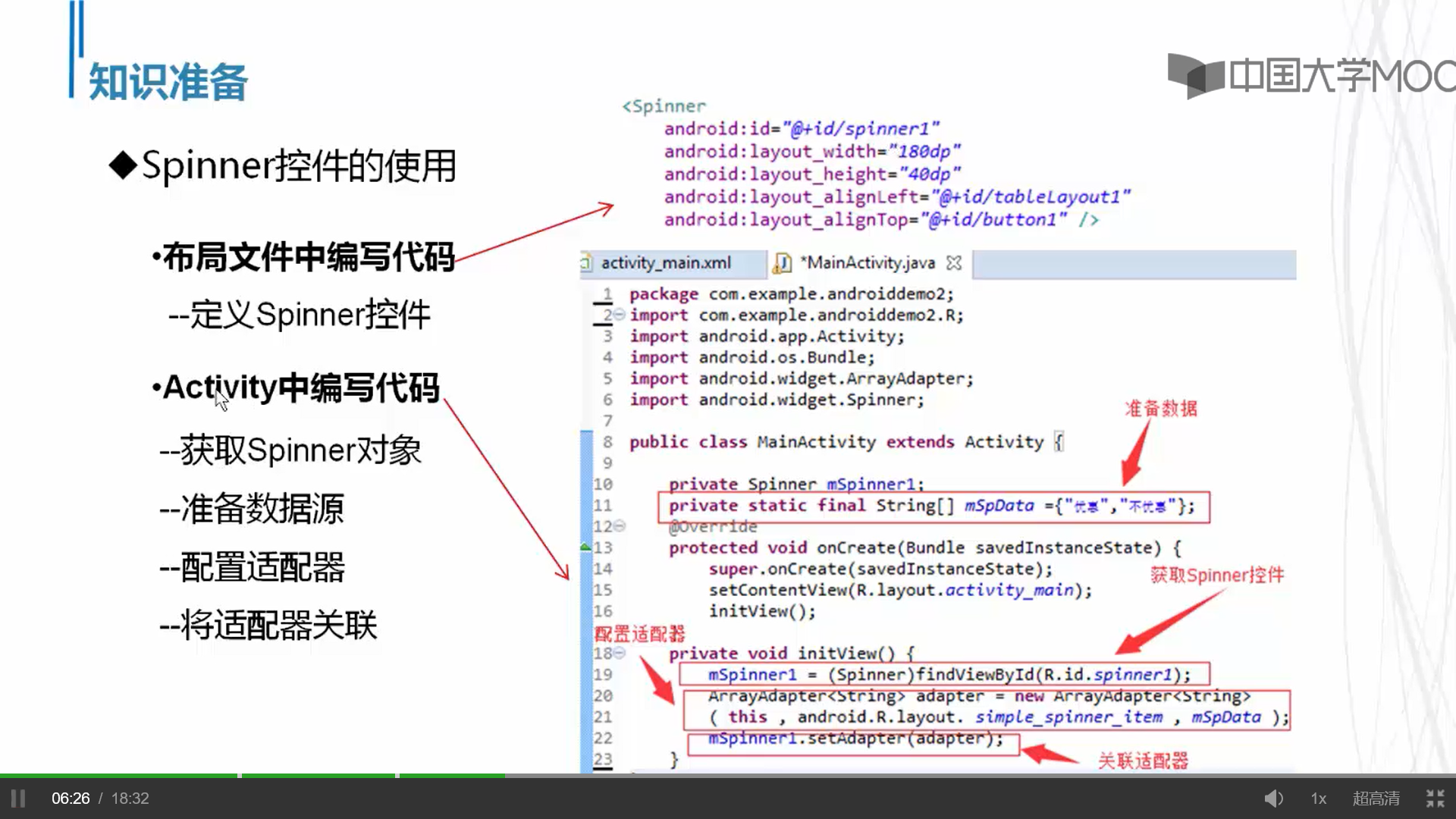Collapse the imports fold at line 2
This screenshot has height=819, width=1456.
[619, 314]
